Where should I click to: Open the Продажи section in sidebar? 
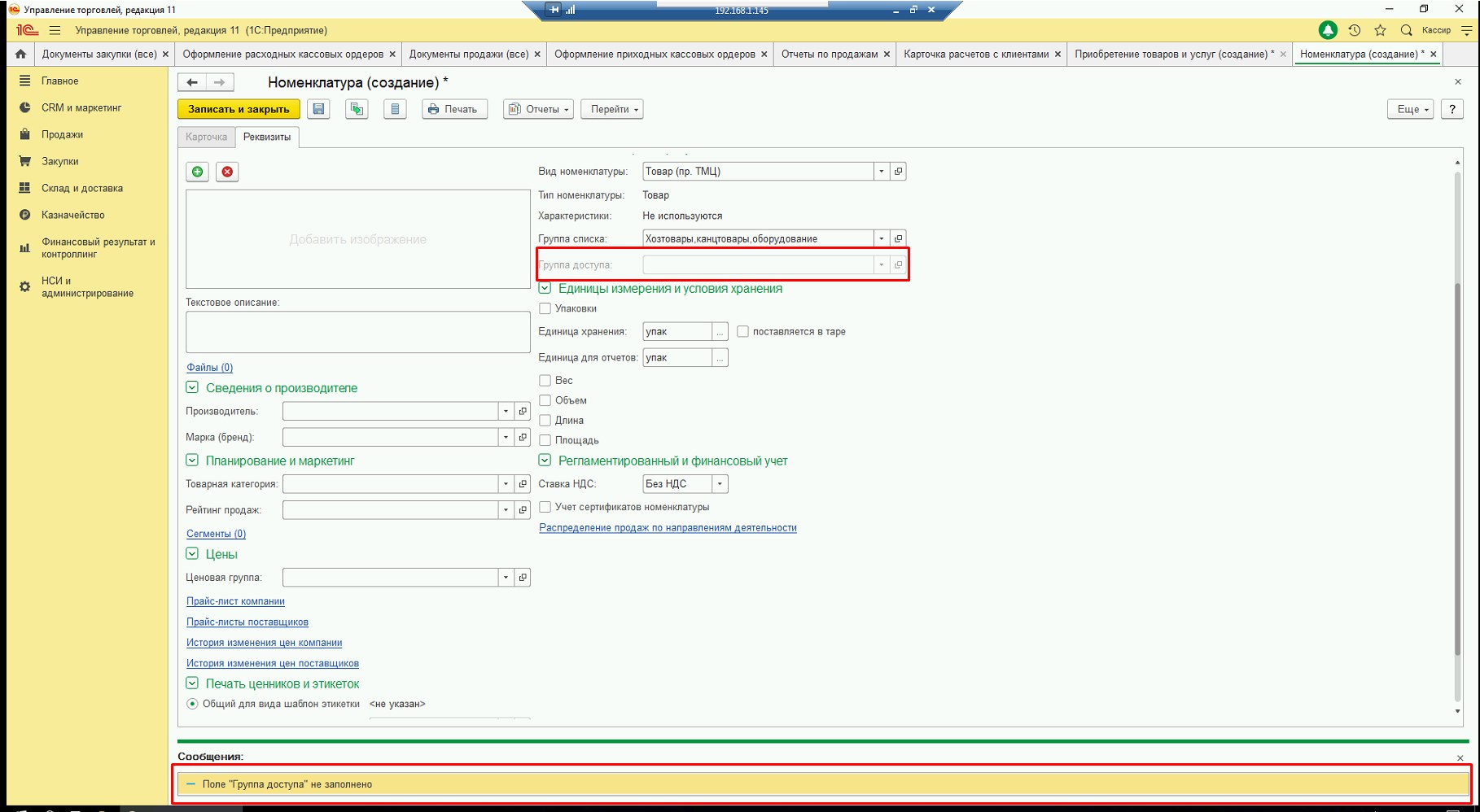[x=62, y=134]
